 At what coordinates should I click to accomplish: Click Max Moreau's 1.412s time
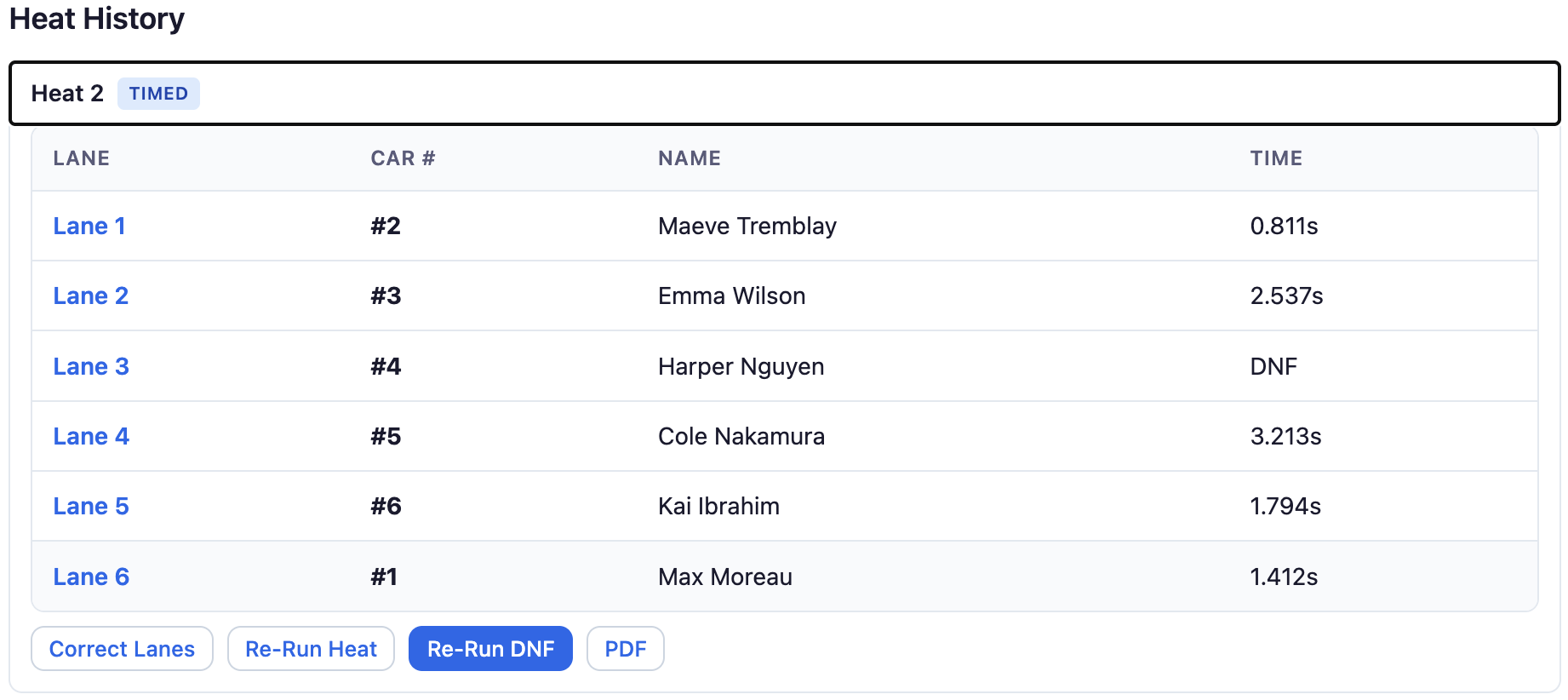[1284, 577]
